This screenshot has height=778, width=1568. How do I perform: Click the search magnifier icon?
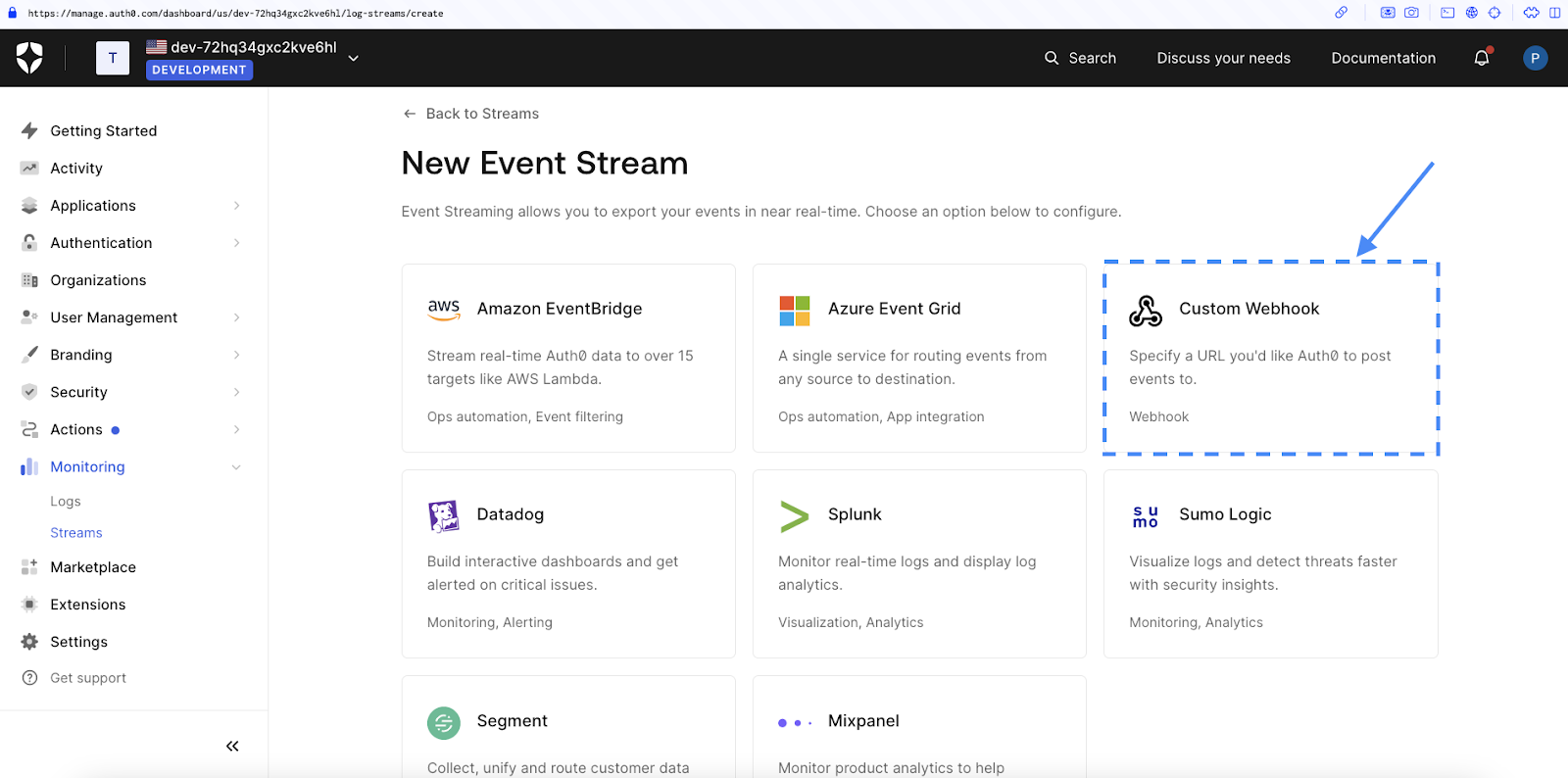click(1052, 58)
